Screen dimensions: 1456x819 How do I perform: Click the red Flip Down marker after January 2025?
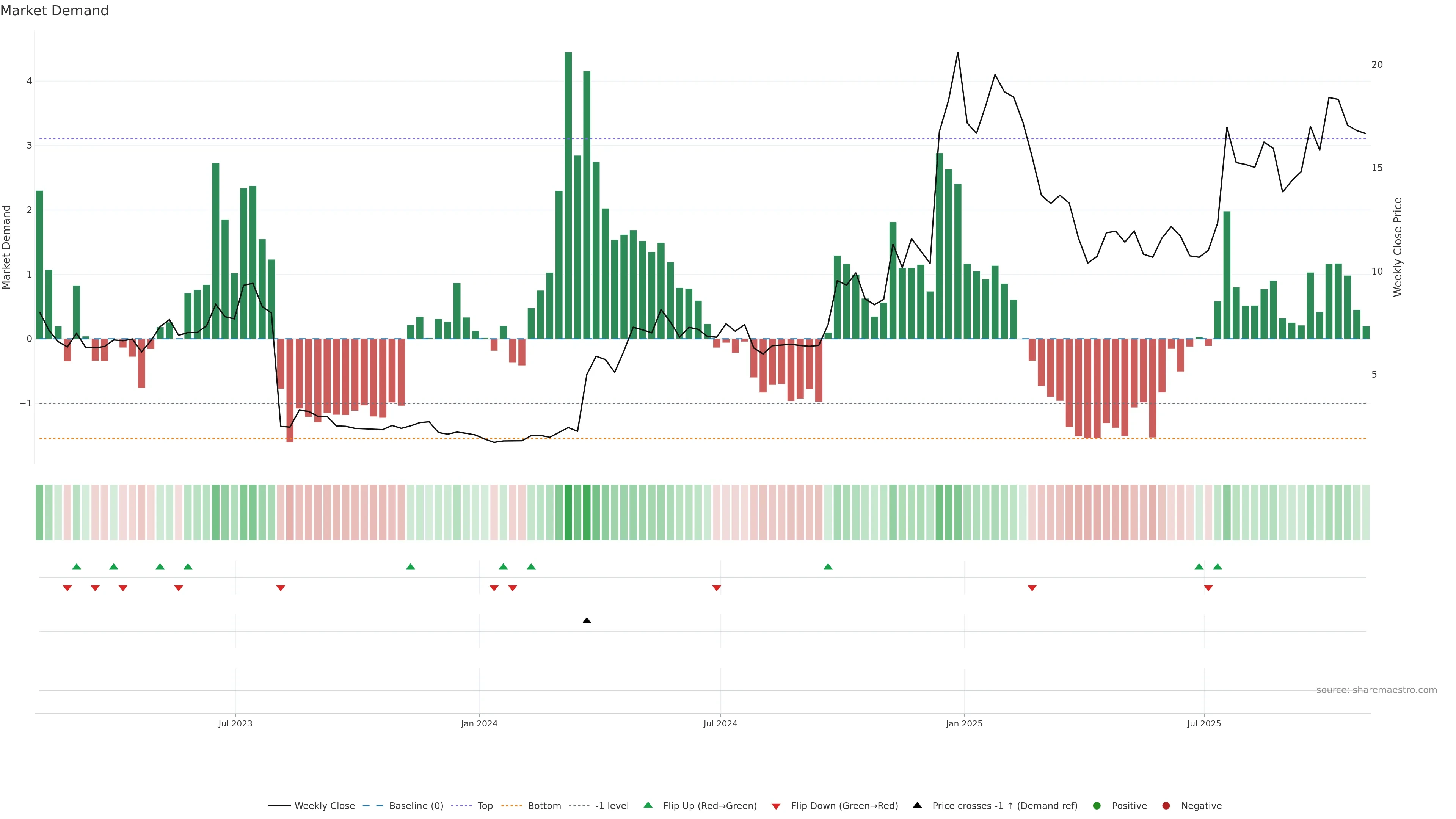[x=1032, y=588]
